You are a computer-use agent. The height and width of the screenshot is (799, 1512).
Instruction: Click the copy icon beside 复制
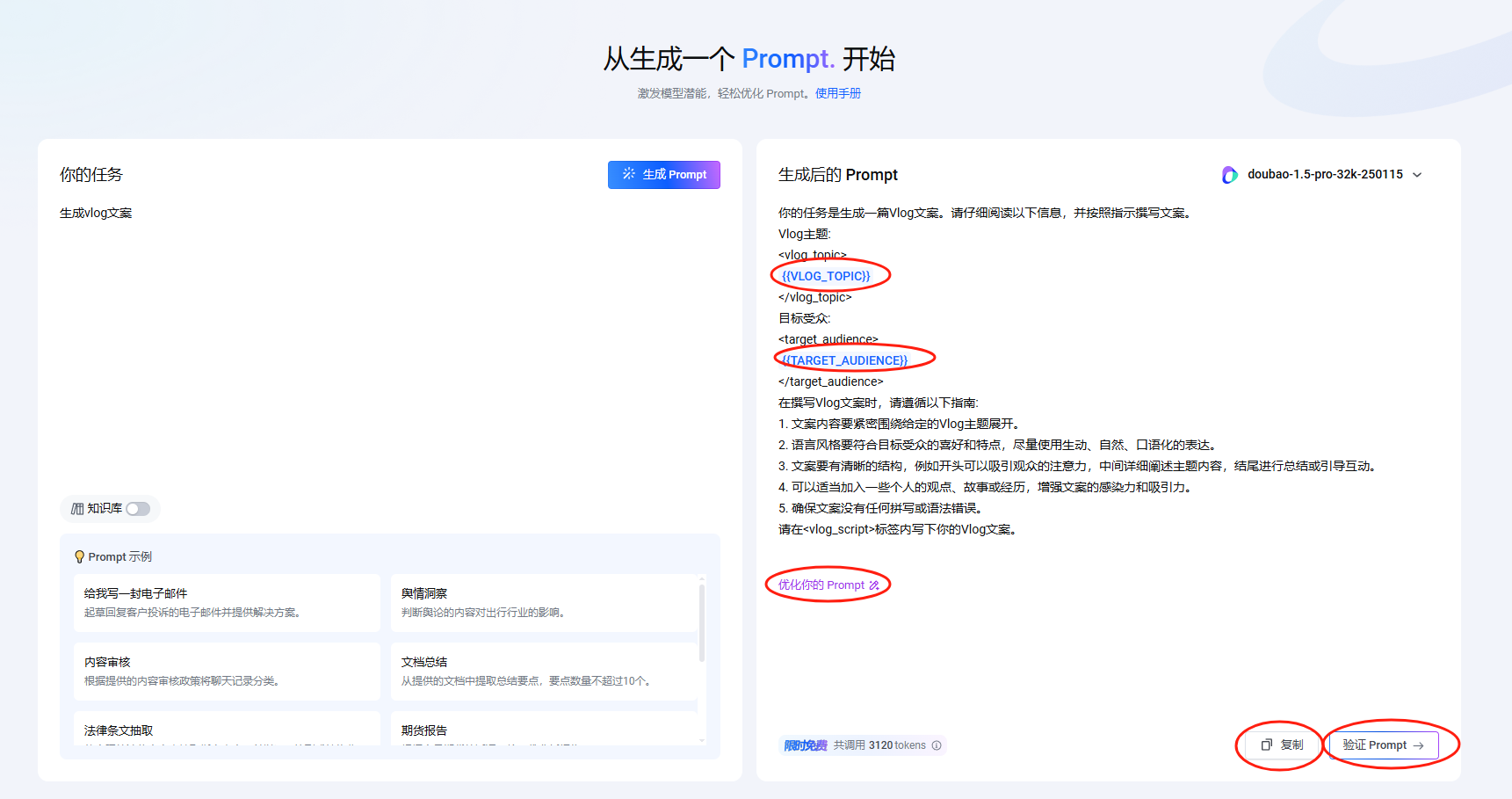[1267, 745]
